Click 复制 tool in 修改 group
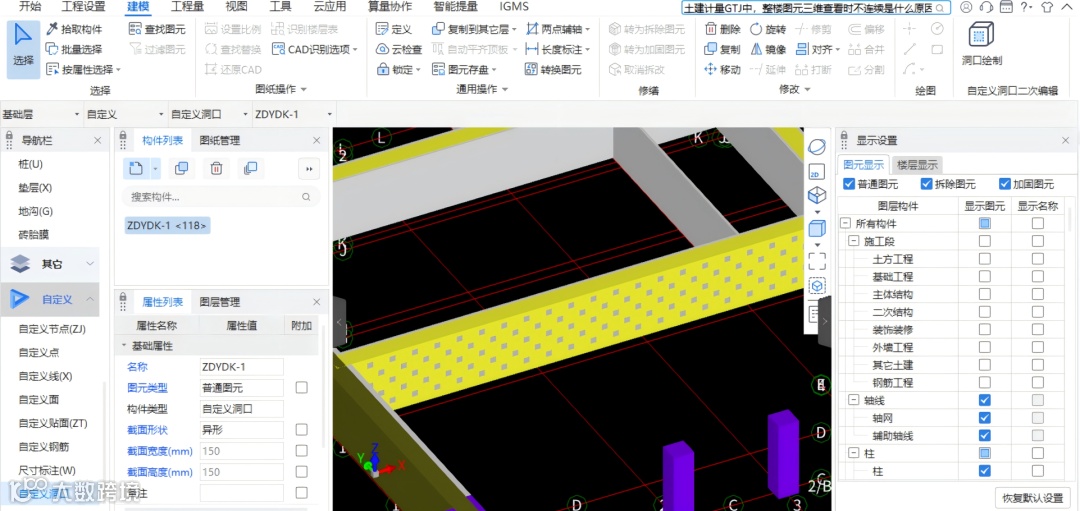Image resolution: width=1080 pixels, height=511 pixels. [723, 49]
